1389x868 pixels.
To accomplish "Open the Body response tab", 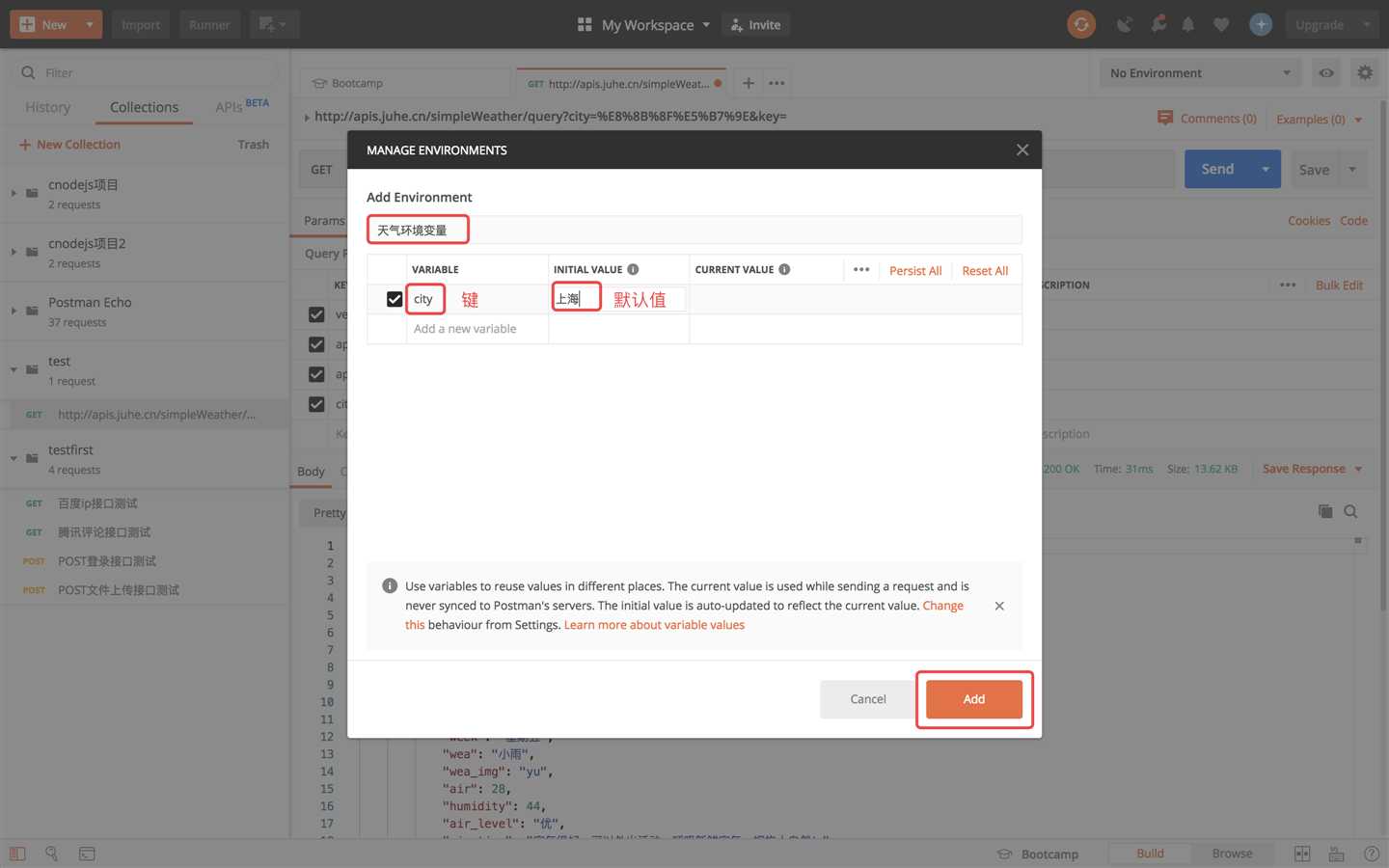I will pyautogui.click(x=311, y=472).
